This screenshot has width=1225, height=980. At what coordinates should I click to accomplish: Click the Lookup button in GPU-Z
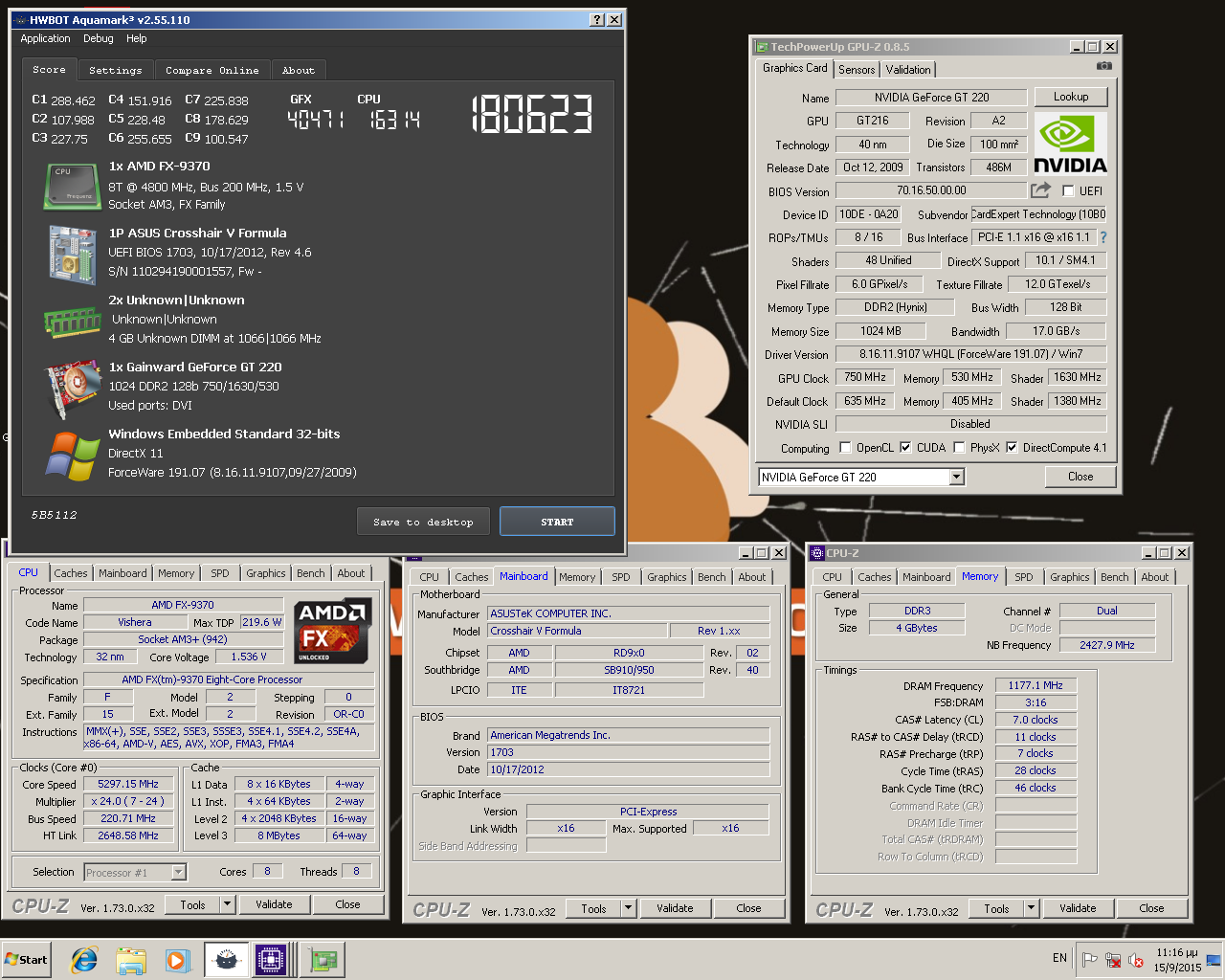(1070, 97)
